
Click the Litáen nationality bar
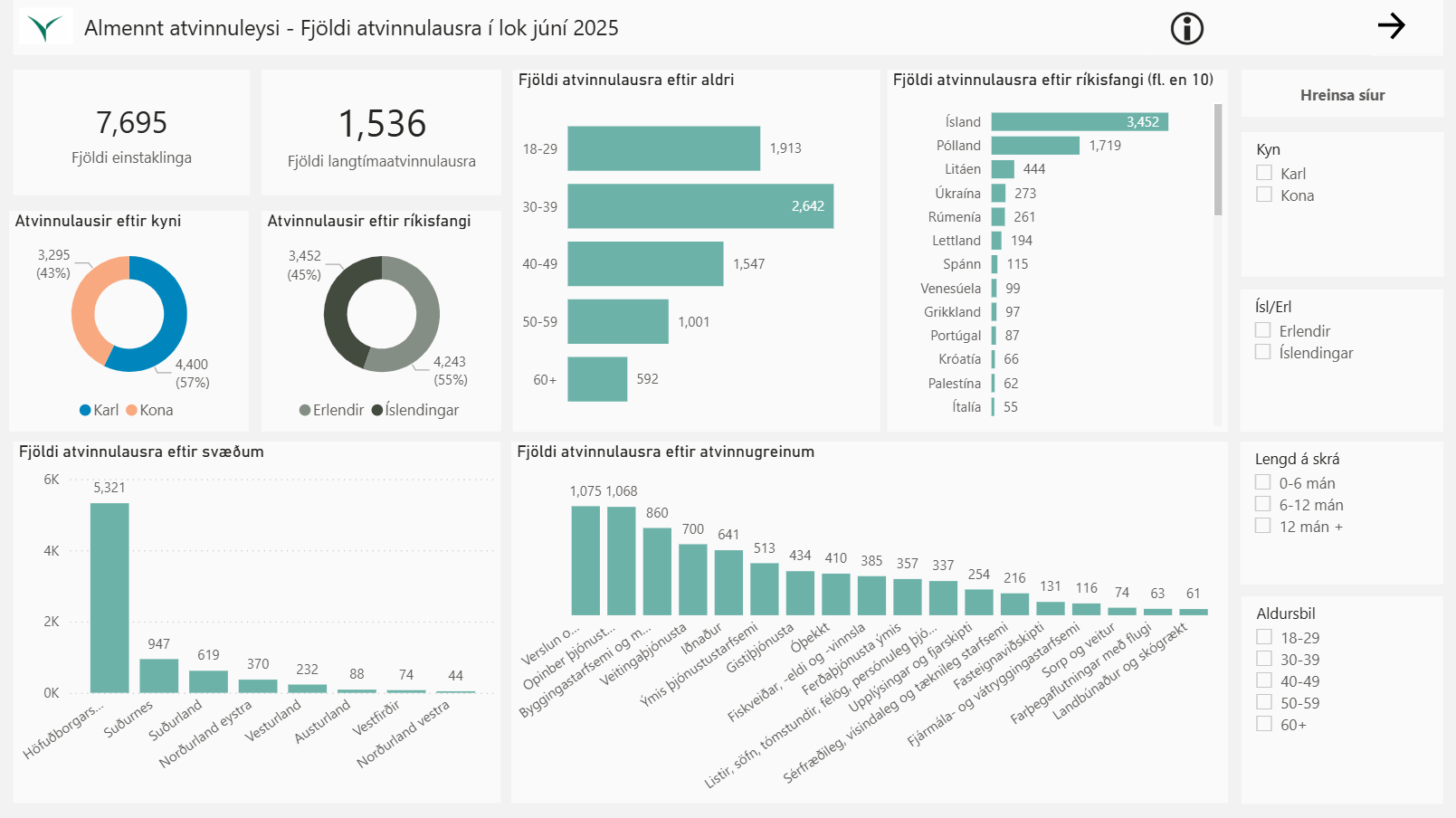pyautogui.click(x=1003, y=169)
